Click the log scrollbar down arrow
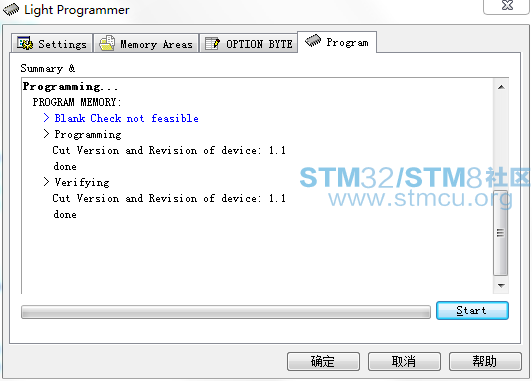 tap(501, 286)
